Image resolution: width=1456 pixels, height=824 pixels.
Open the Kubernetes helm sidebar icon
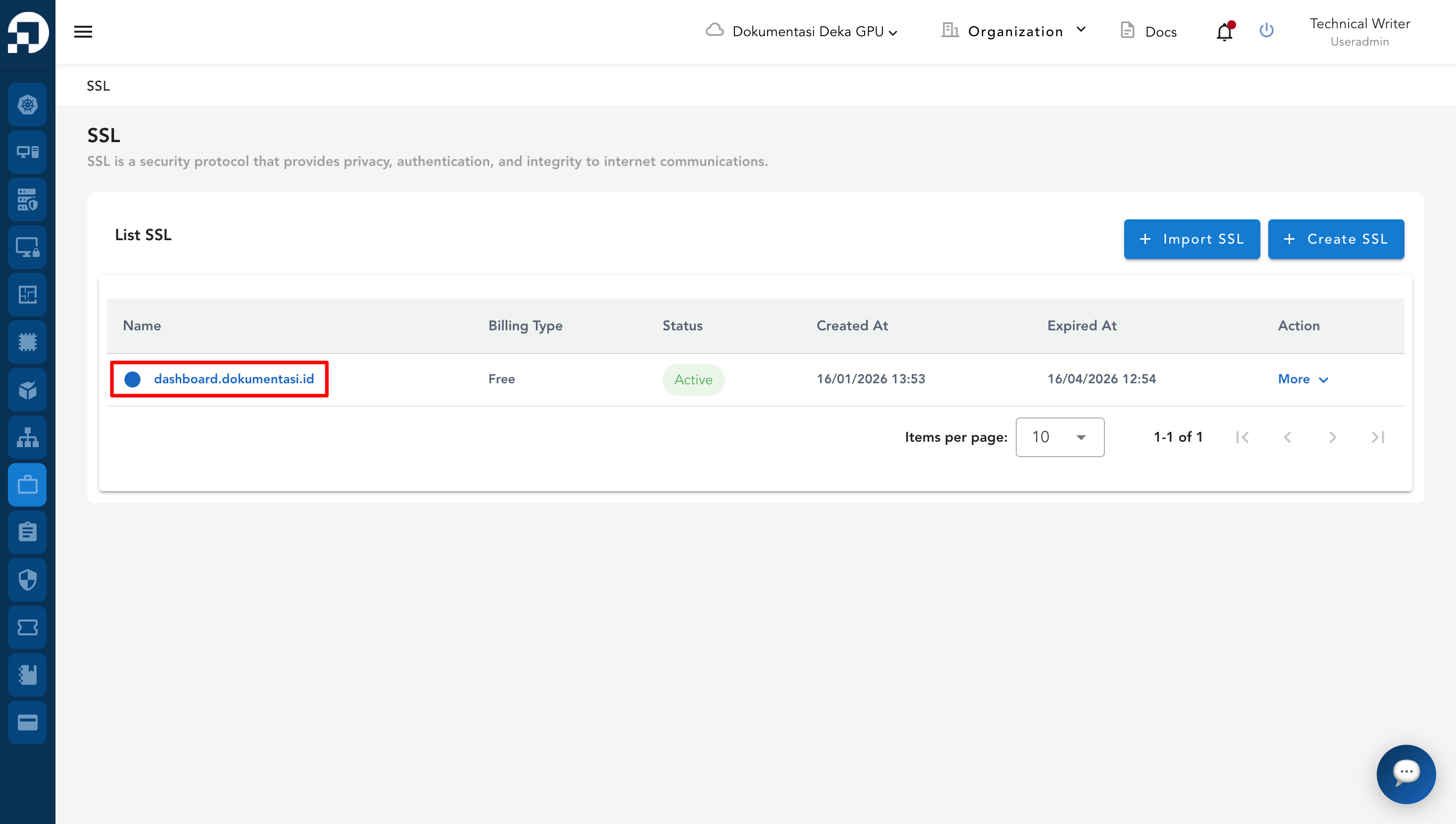tap(27, 104)
